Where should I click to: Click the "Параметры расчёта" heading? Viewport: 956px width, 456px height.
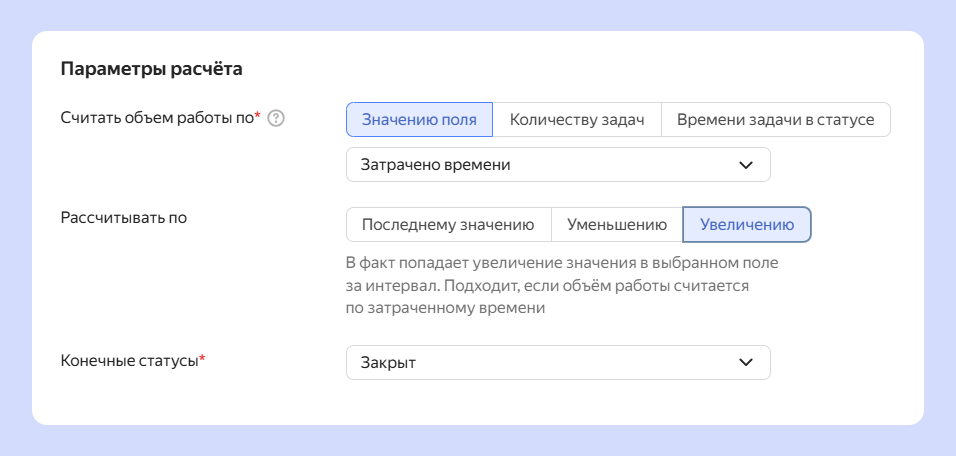point(152,69)
